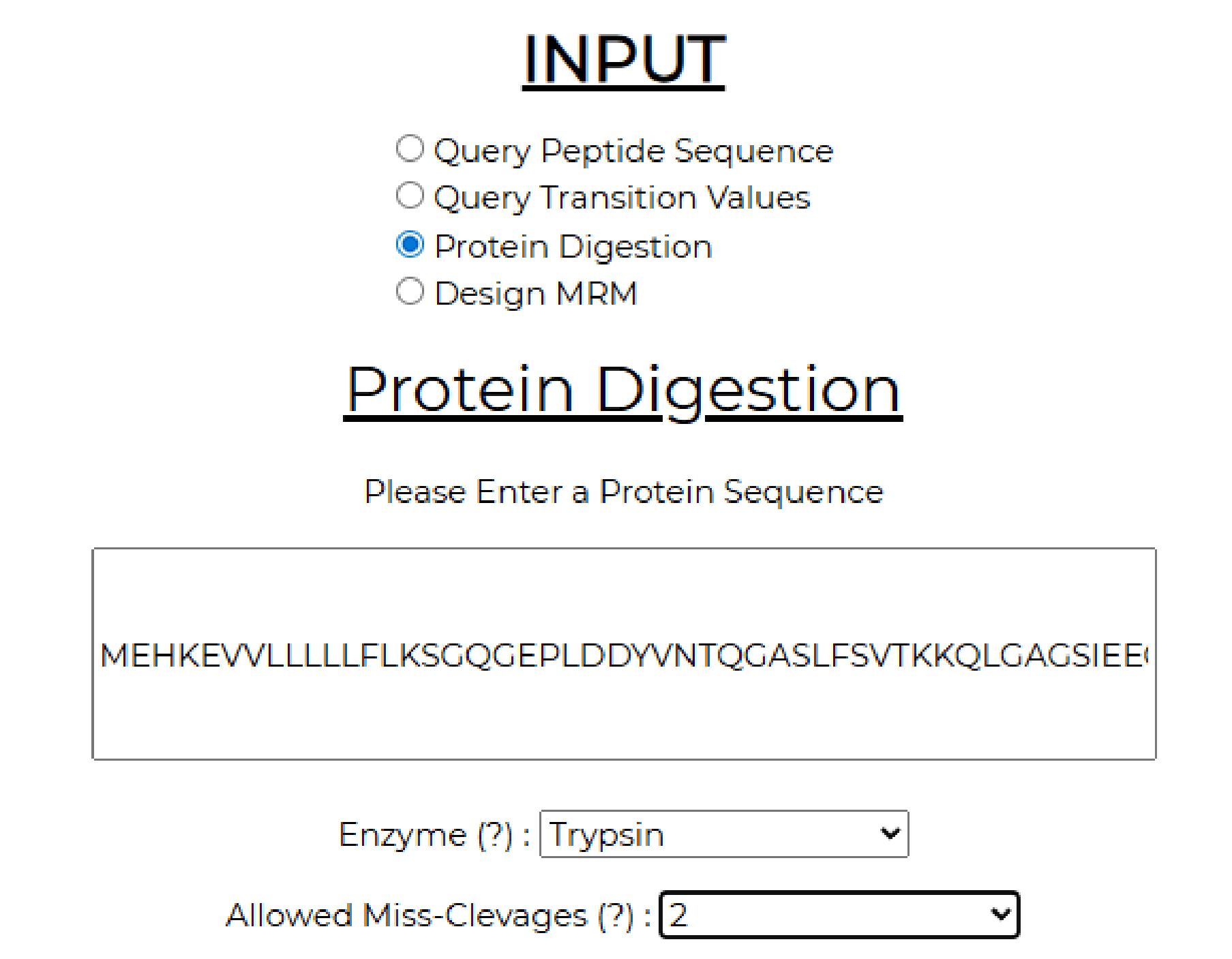Click the 'Enzyme' field label
This screenshot has height=959, width=1232.
(402, 835)
